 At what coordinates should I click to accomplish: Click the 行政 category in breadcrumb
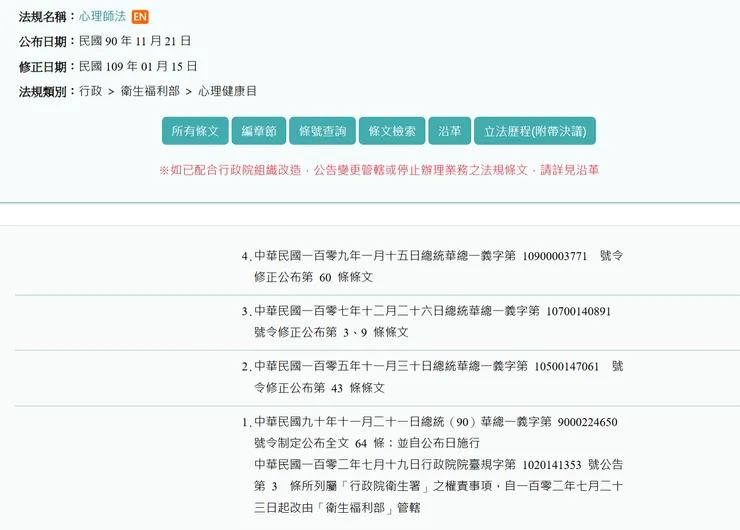coord(90,91)
